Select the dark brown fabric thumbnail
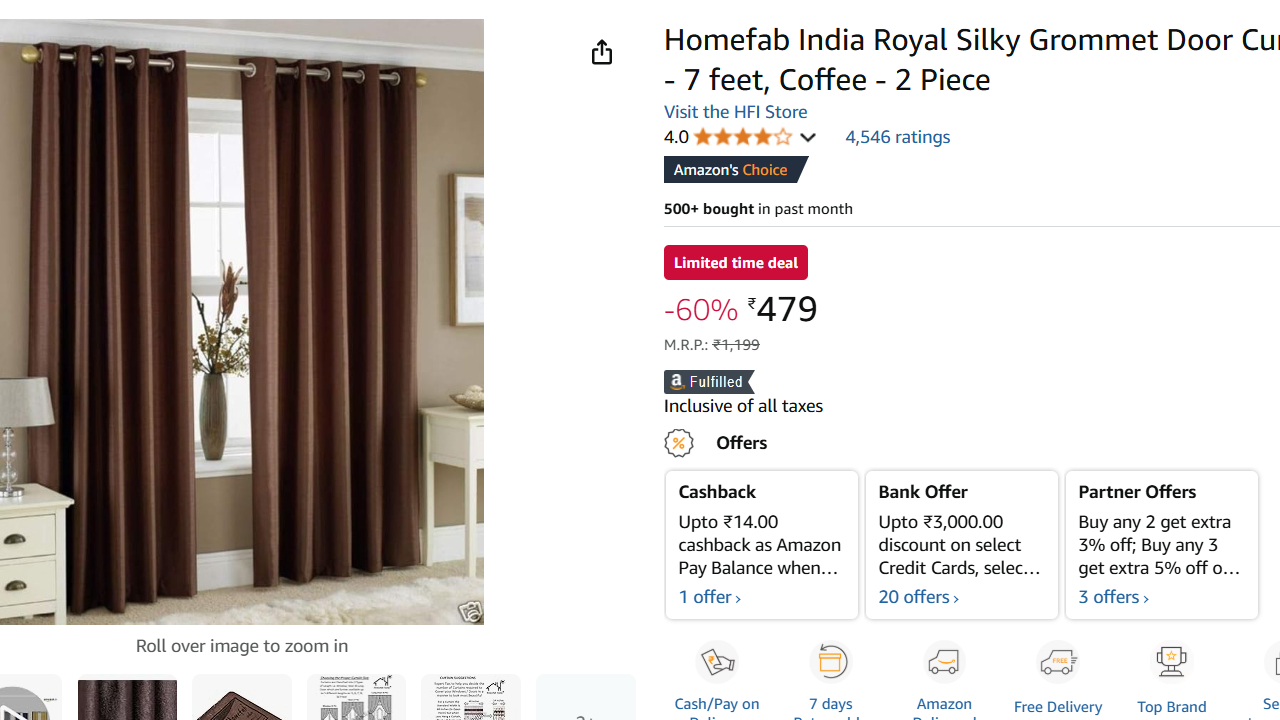This screenshot has height=720, width=1280. tap(127, 698)
